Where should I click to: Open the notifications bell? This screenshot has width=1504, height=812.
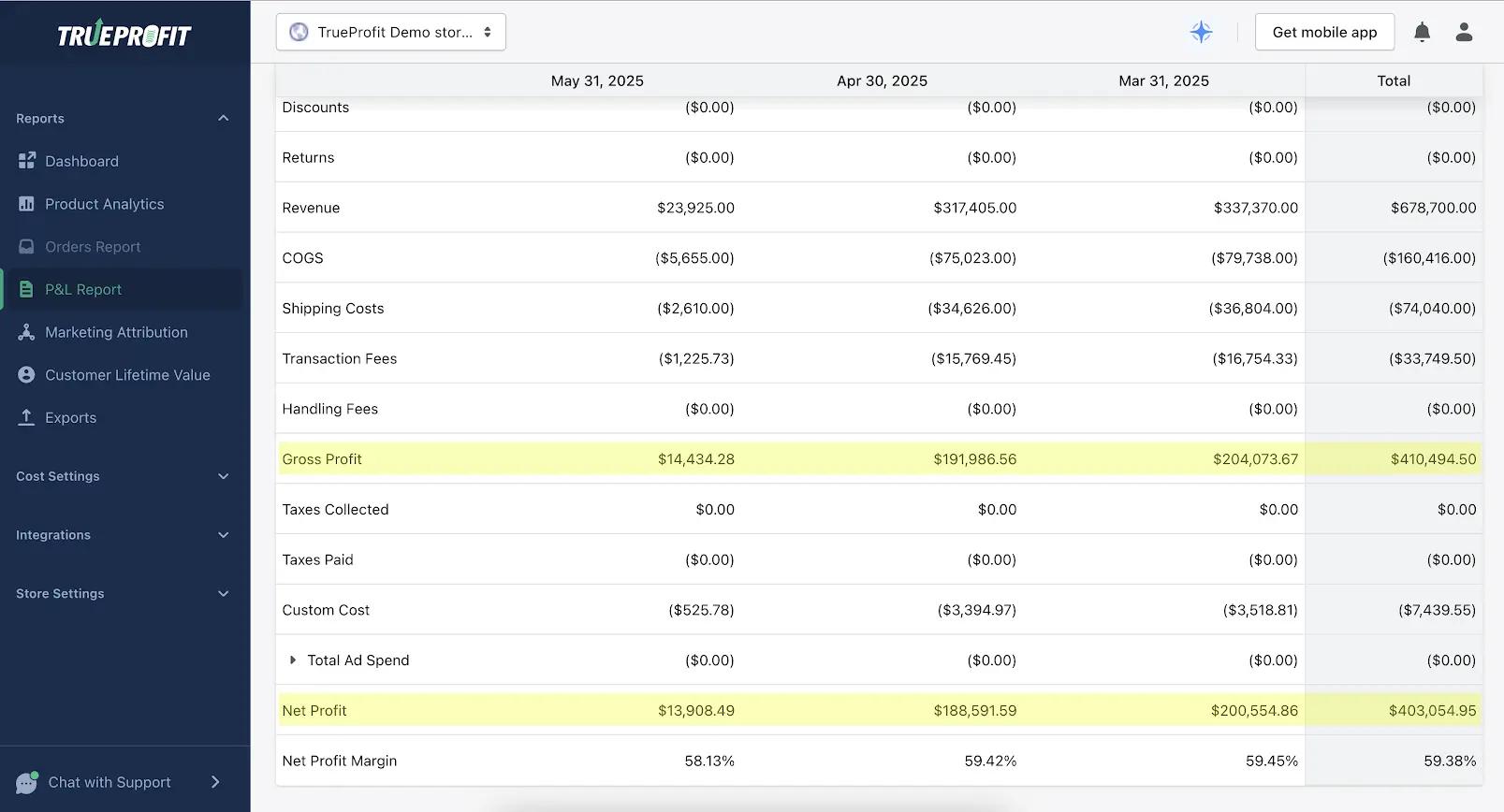[1422, 32]
